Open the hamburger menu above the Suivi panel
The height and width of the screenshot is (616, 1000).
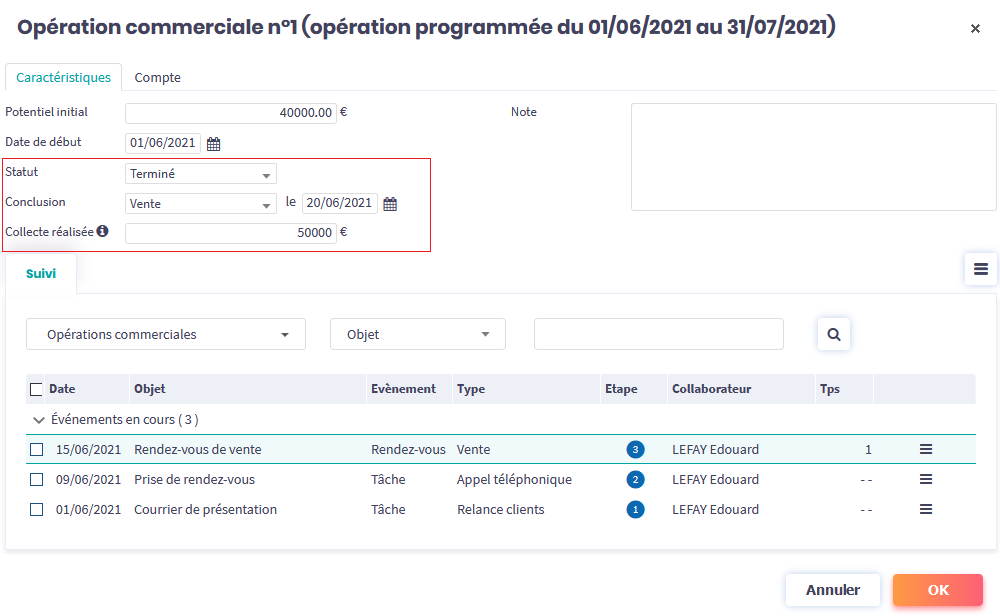click(x=980, y=269)
